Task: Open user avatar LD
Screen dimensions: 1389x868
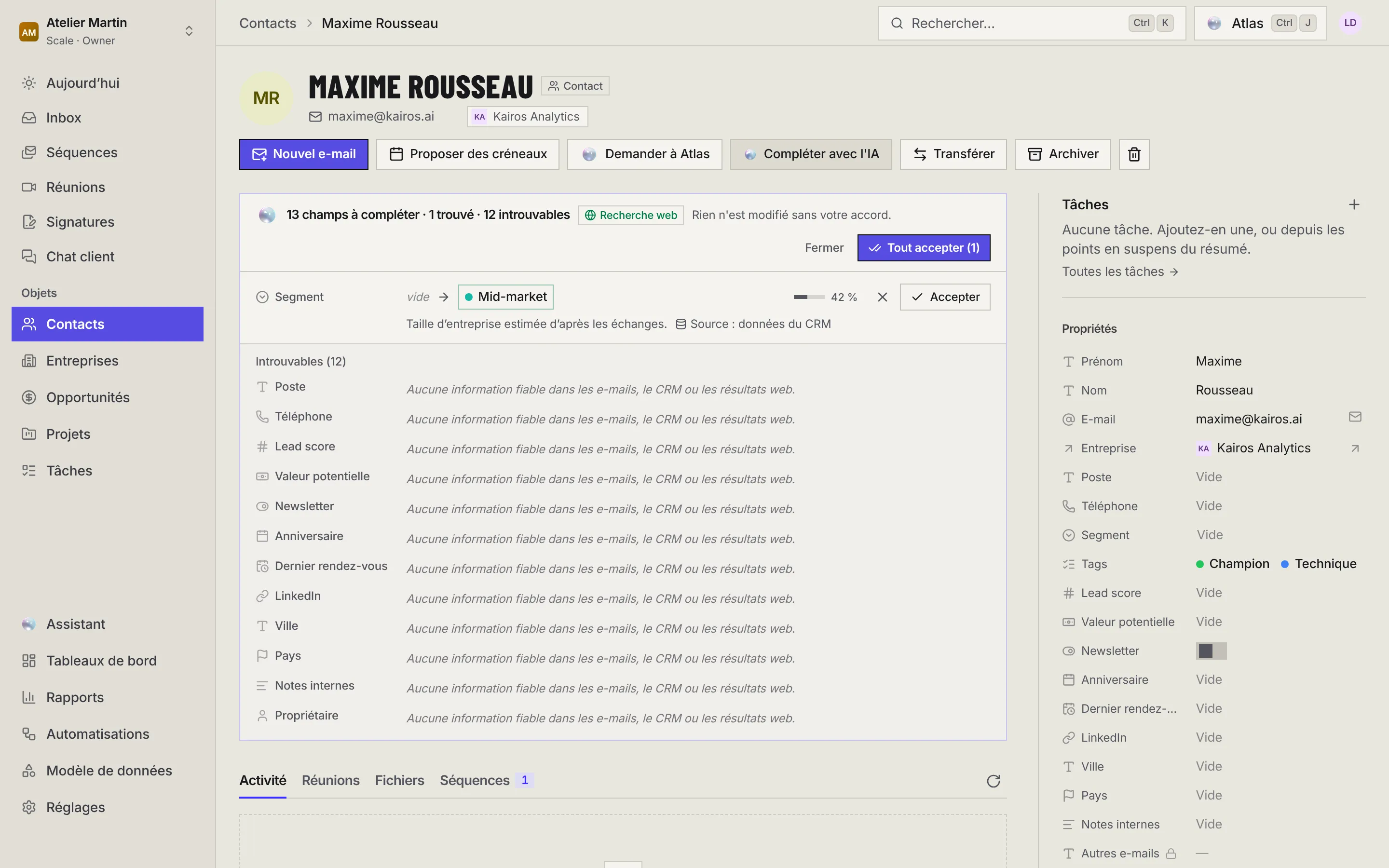Action: (1350, 23)
